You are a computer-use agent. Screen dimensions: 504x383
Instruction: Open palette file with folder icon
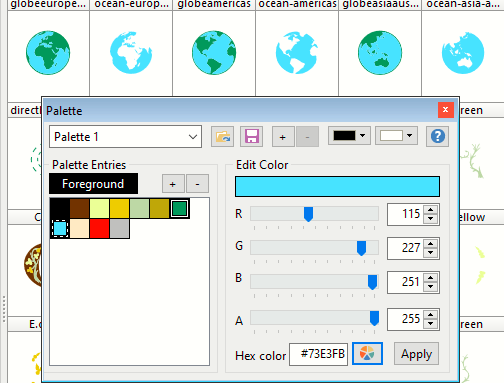coord(222,137)
